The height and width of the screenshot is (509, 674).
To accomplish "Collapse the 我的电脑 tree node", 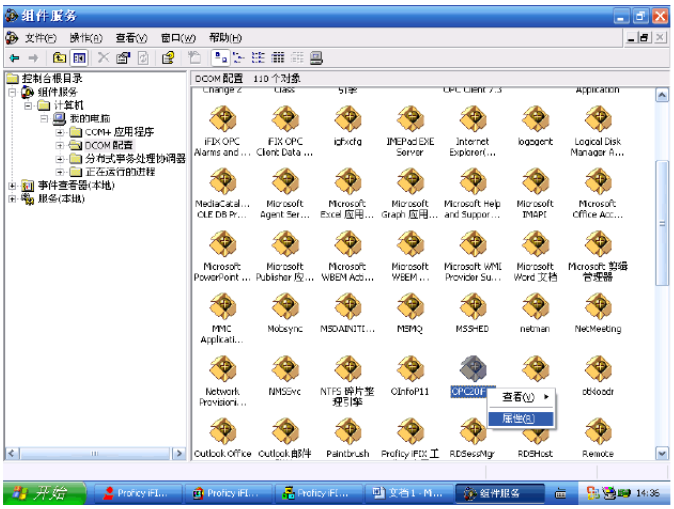I will tap(44, 119).
